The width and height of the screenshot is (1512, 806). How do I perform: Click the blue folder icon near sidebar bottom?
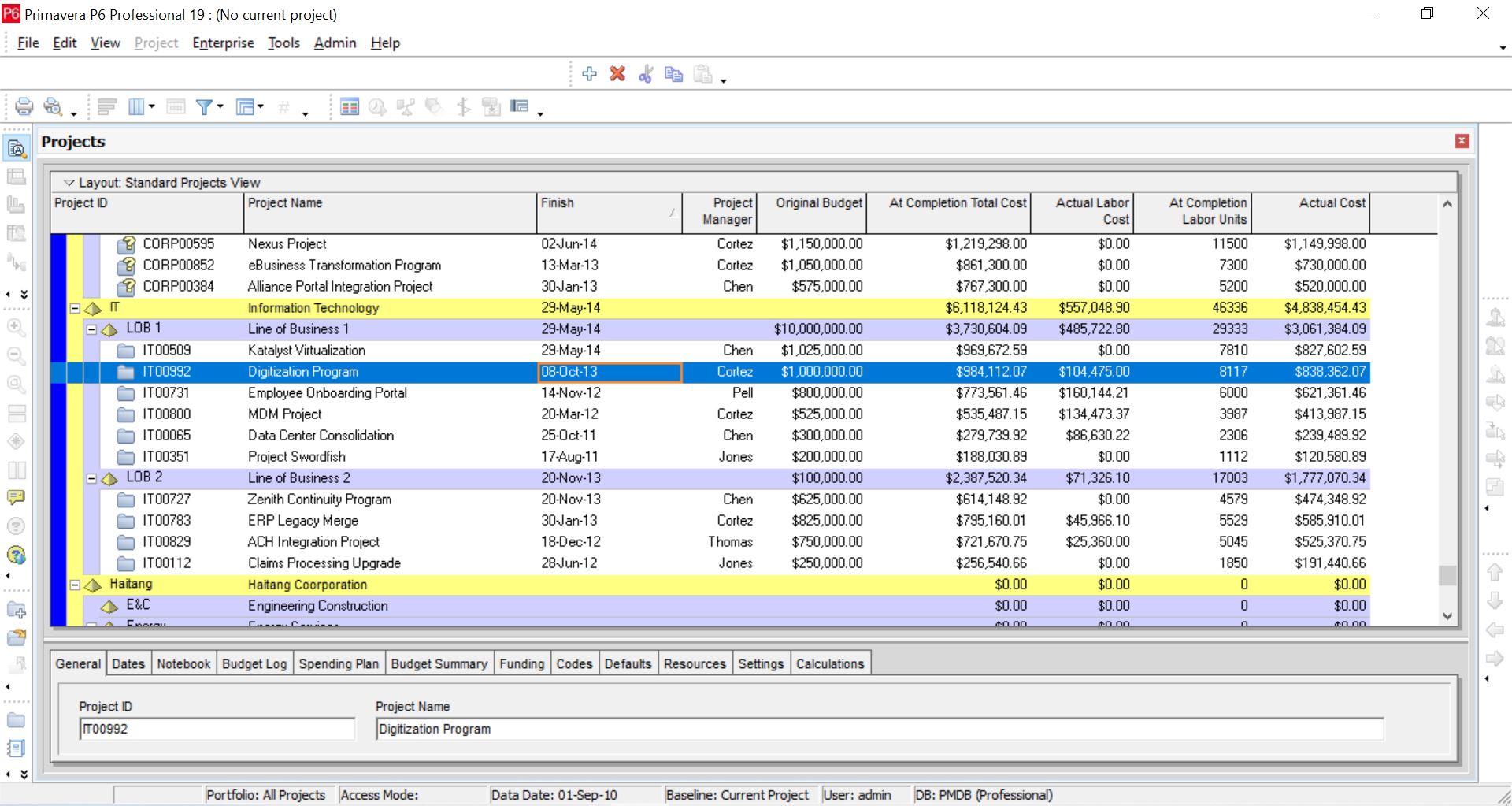(16, 720)
